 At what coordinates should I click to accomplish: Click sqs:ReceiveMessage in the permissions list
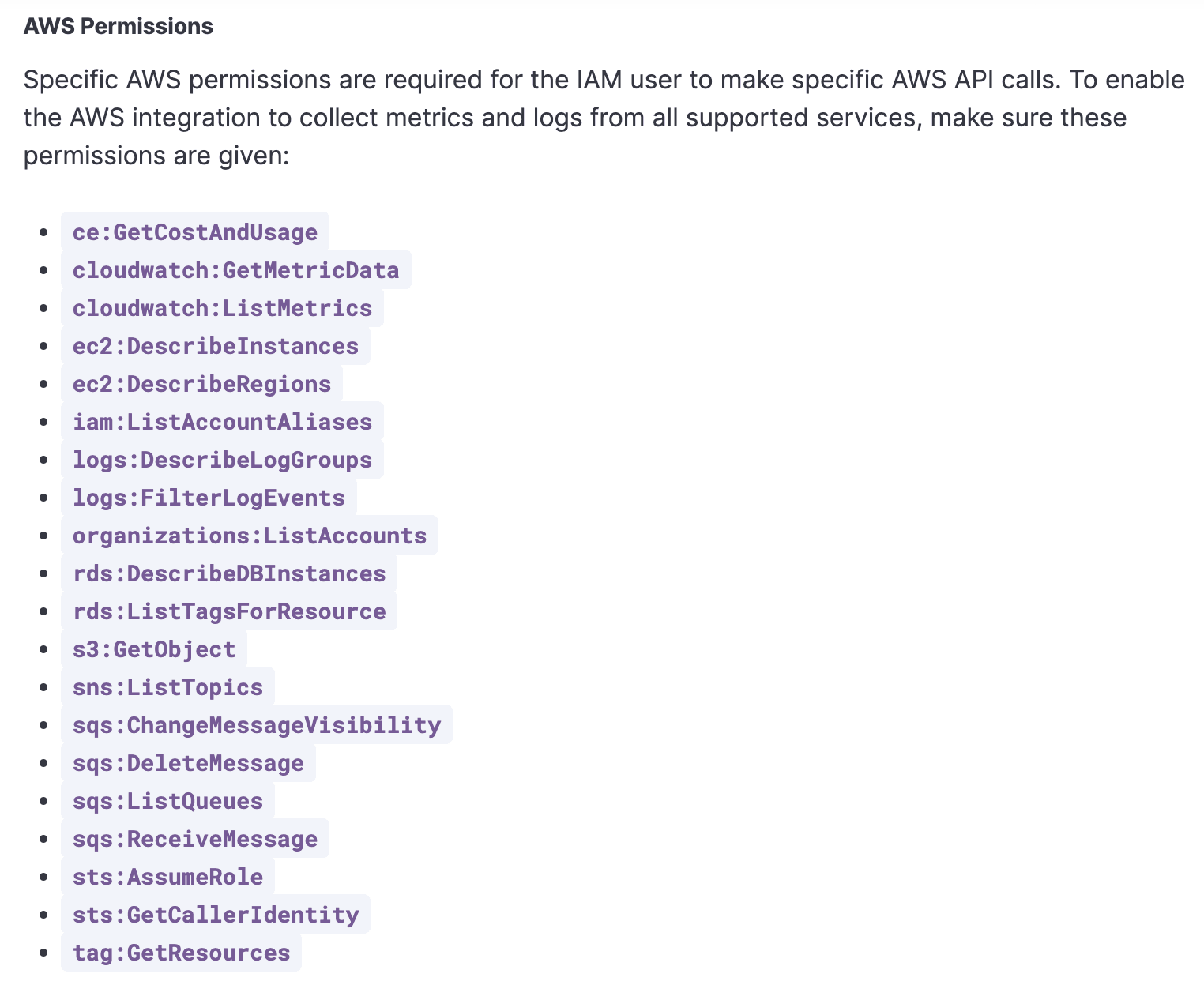pyautogui.click(x=194, y=839)
